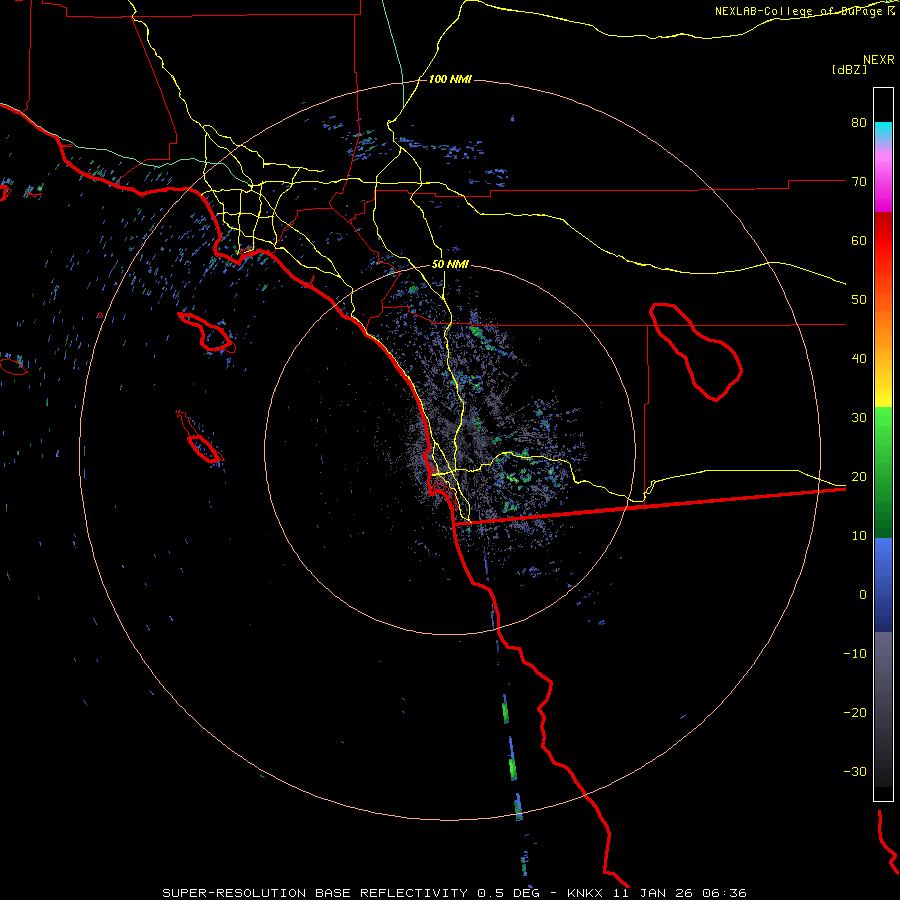
Task: Select the 50 value on the dBZ scale
Action: click(859, 300)
